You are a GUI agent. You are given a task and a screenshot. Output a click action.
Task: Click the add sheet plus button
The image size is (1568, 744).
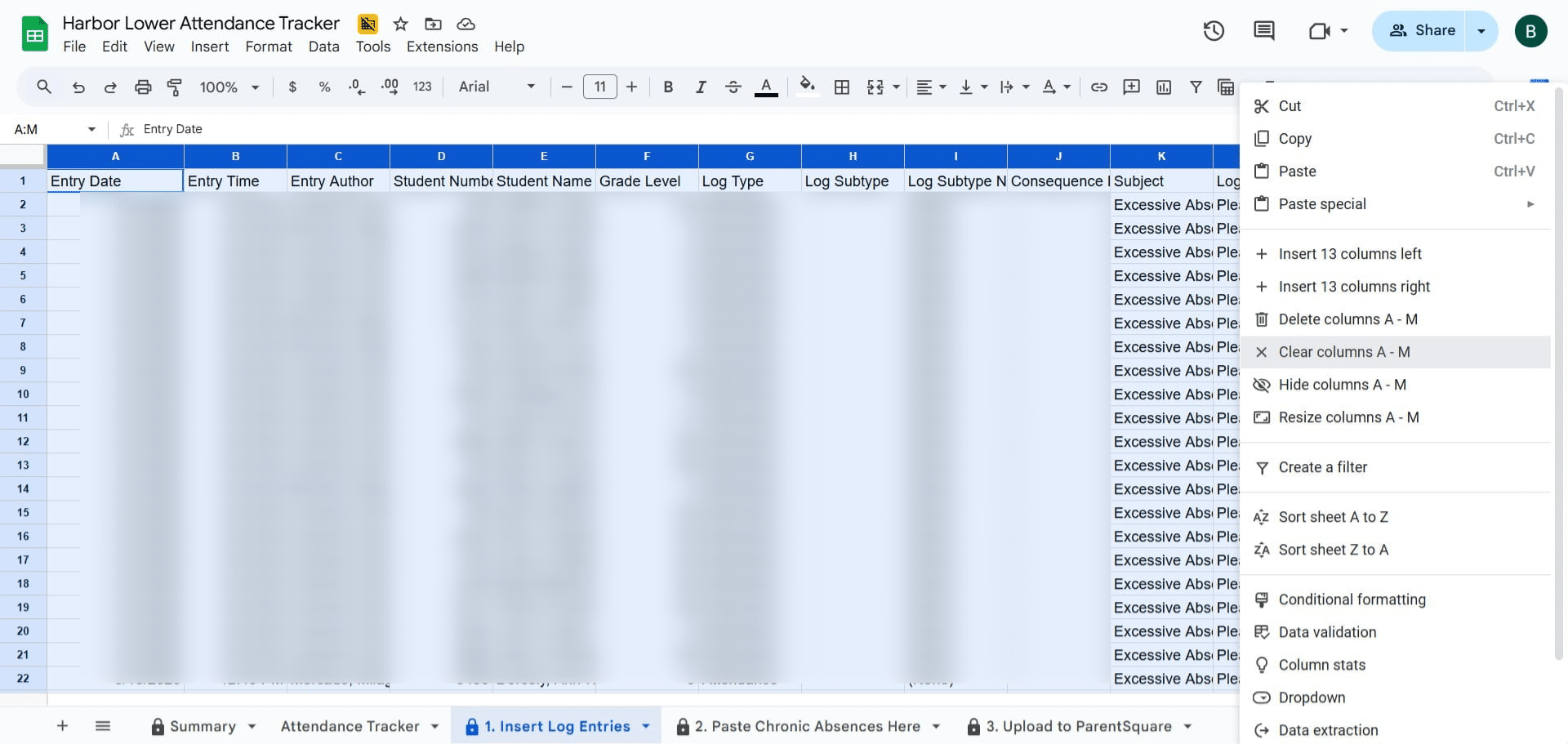pyautogui.click(x=62, y=725)
